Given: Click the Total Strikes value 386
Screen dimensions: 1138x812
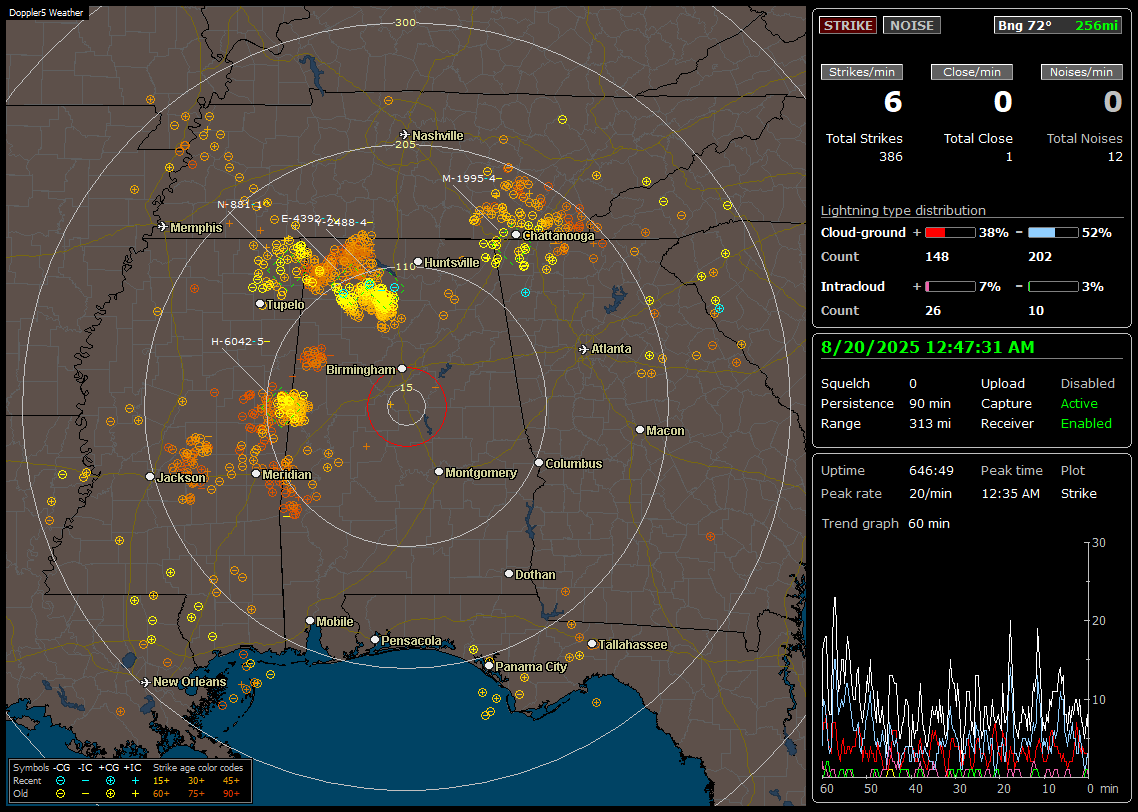Looking at the screenshot, I should (x=891, y=157).
